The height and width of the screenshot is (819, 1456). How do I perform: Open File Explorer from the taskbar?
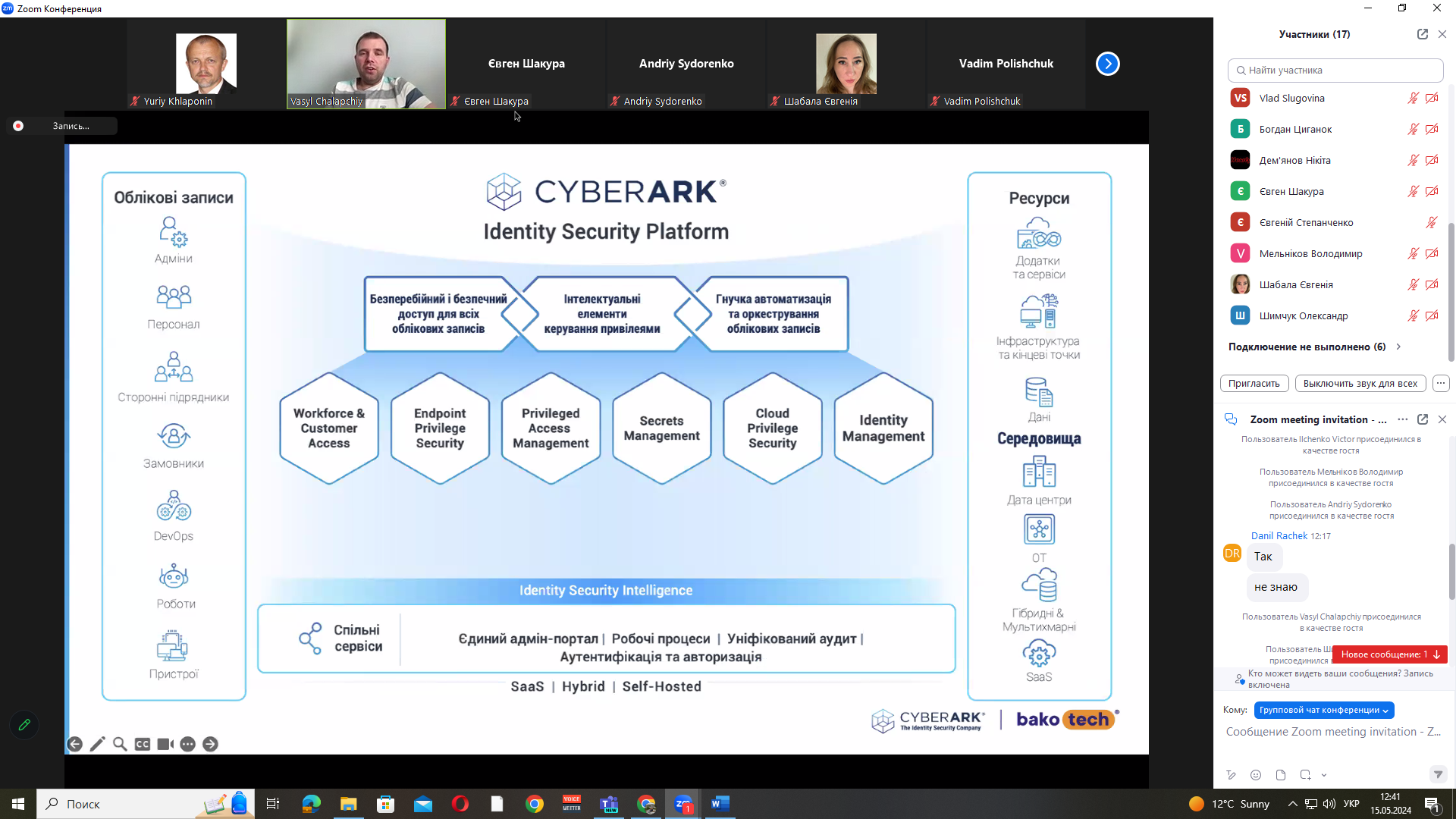348,804
